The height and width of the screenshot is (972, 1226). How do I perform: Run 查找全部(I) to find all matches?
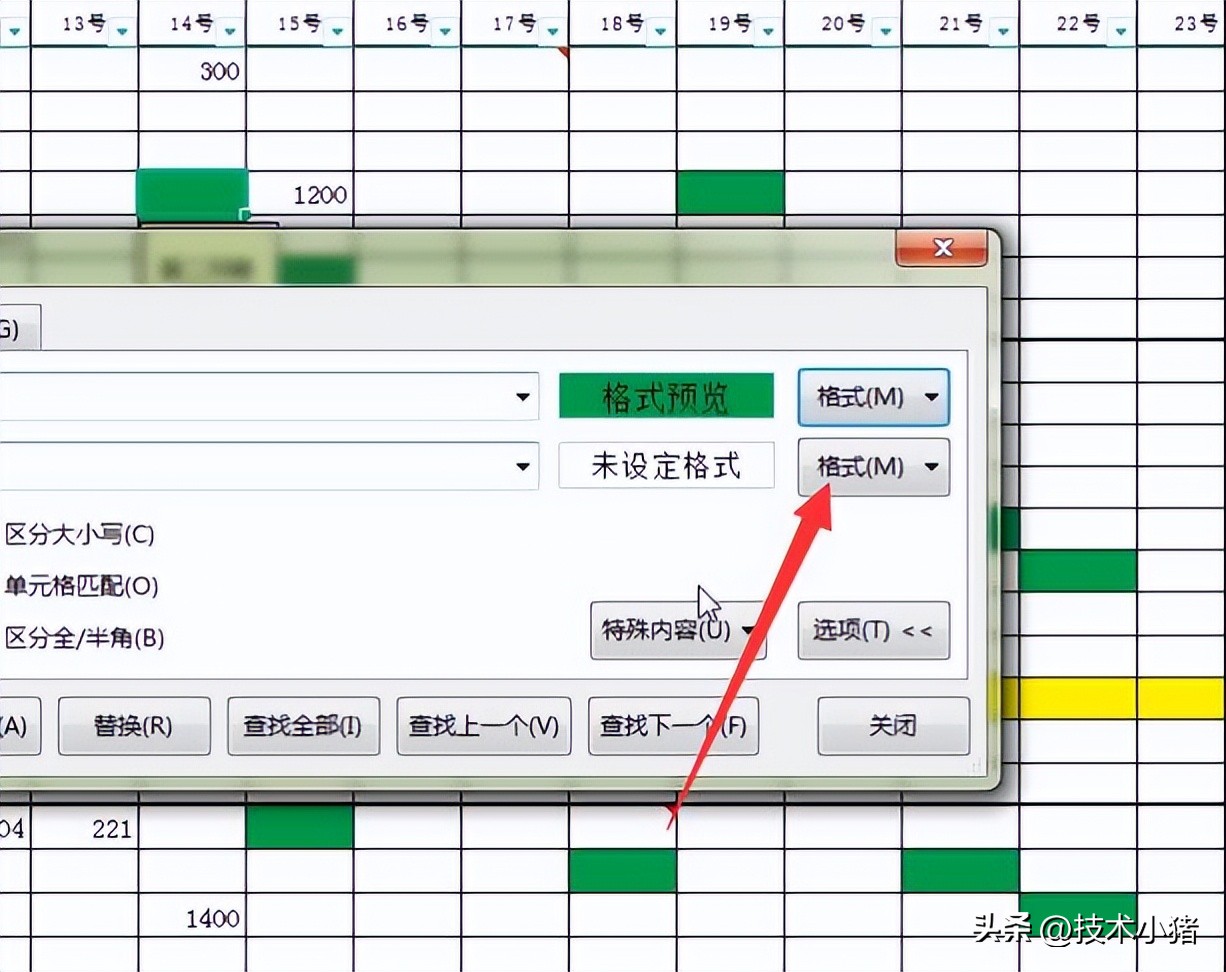pos(303,726)
